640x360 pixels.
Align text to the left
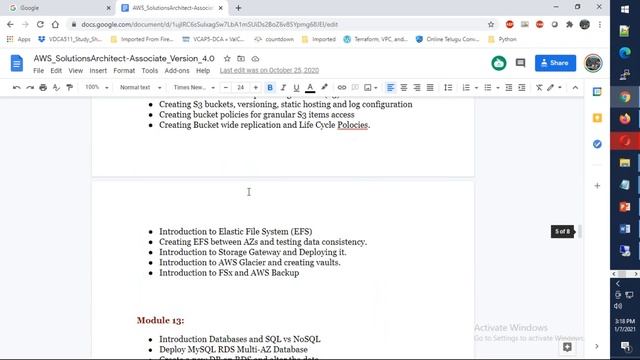click(x=391, y=87)
